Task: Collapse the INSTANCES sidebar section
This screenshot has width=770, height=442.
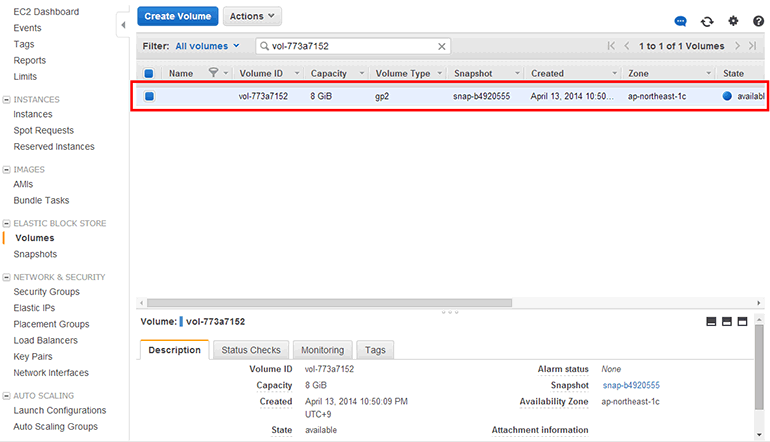Action: tap(7, 100)
